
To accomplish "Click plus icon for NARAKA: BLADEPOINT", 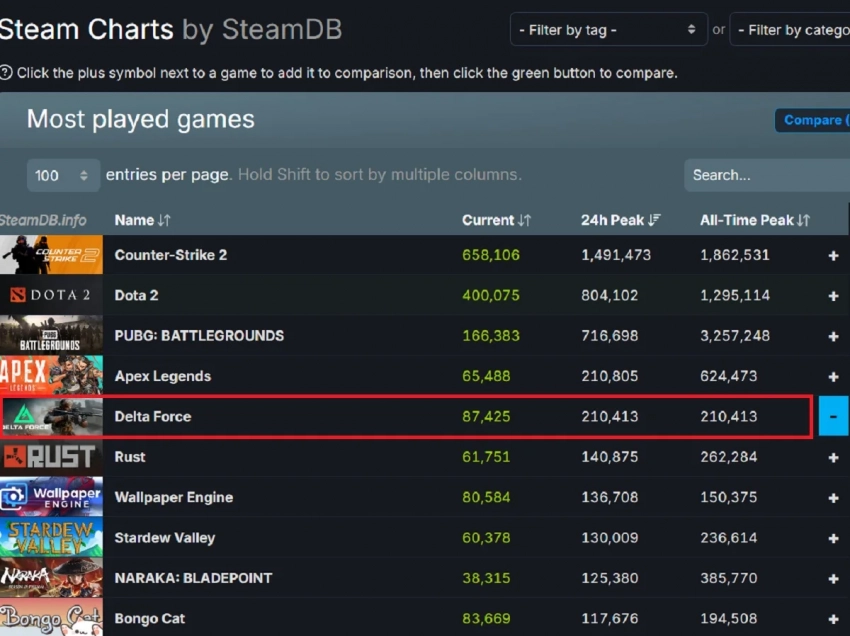I will [x=833, y=579].
